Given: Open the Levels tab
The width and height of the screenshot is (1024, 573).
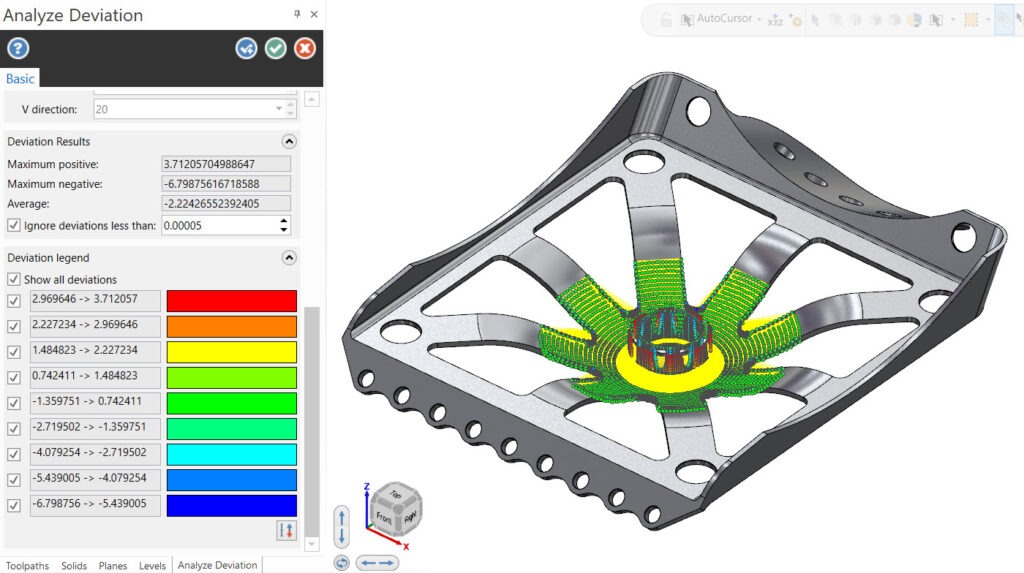Looking at the screenshot, I should pyautogui.click(x=152, y=565).
